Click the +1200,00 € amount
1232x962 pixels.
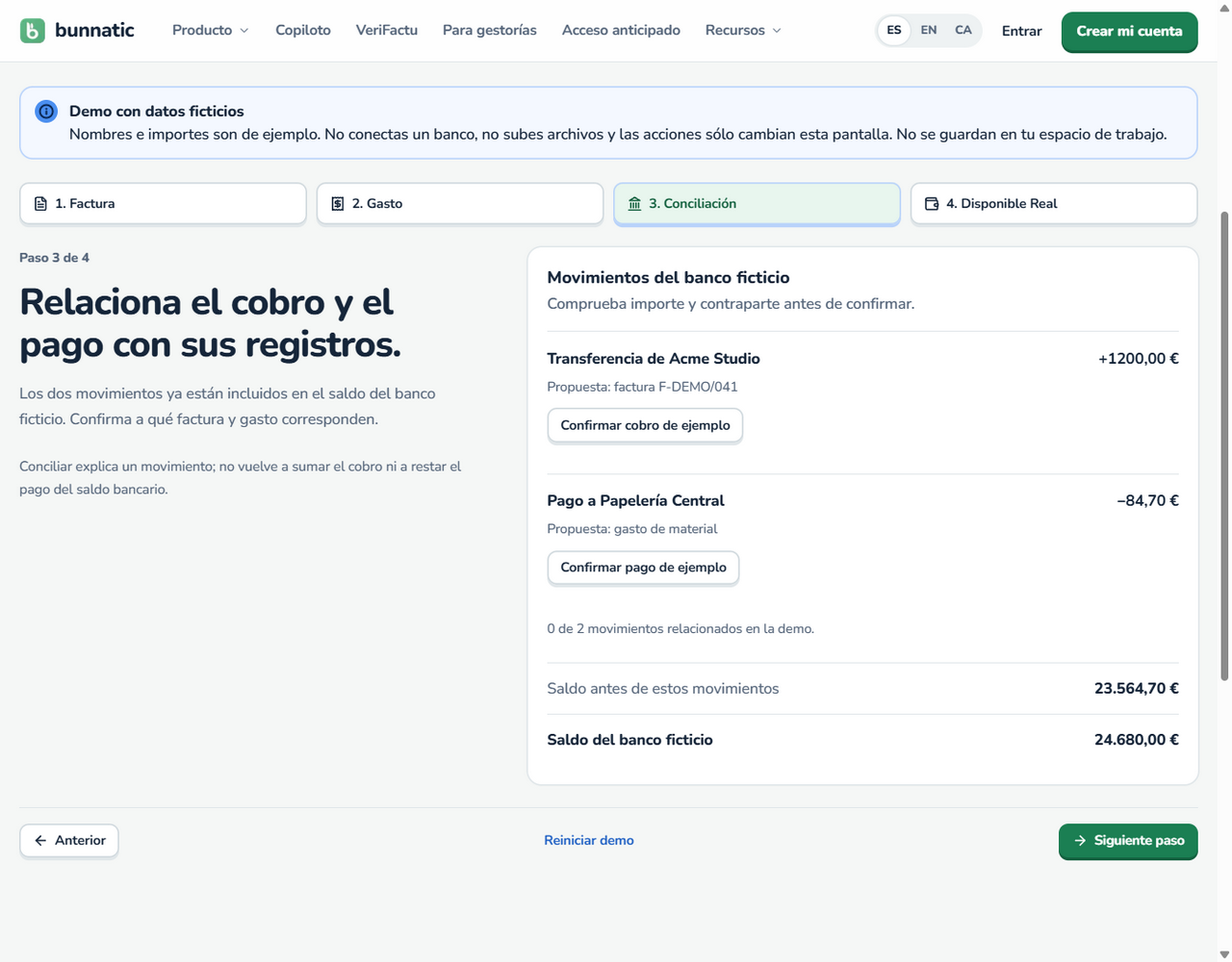tap(1139, 359)
